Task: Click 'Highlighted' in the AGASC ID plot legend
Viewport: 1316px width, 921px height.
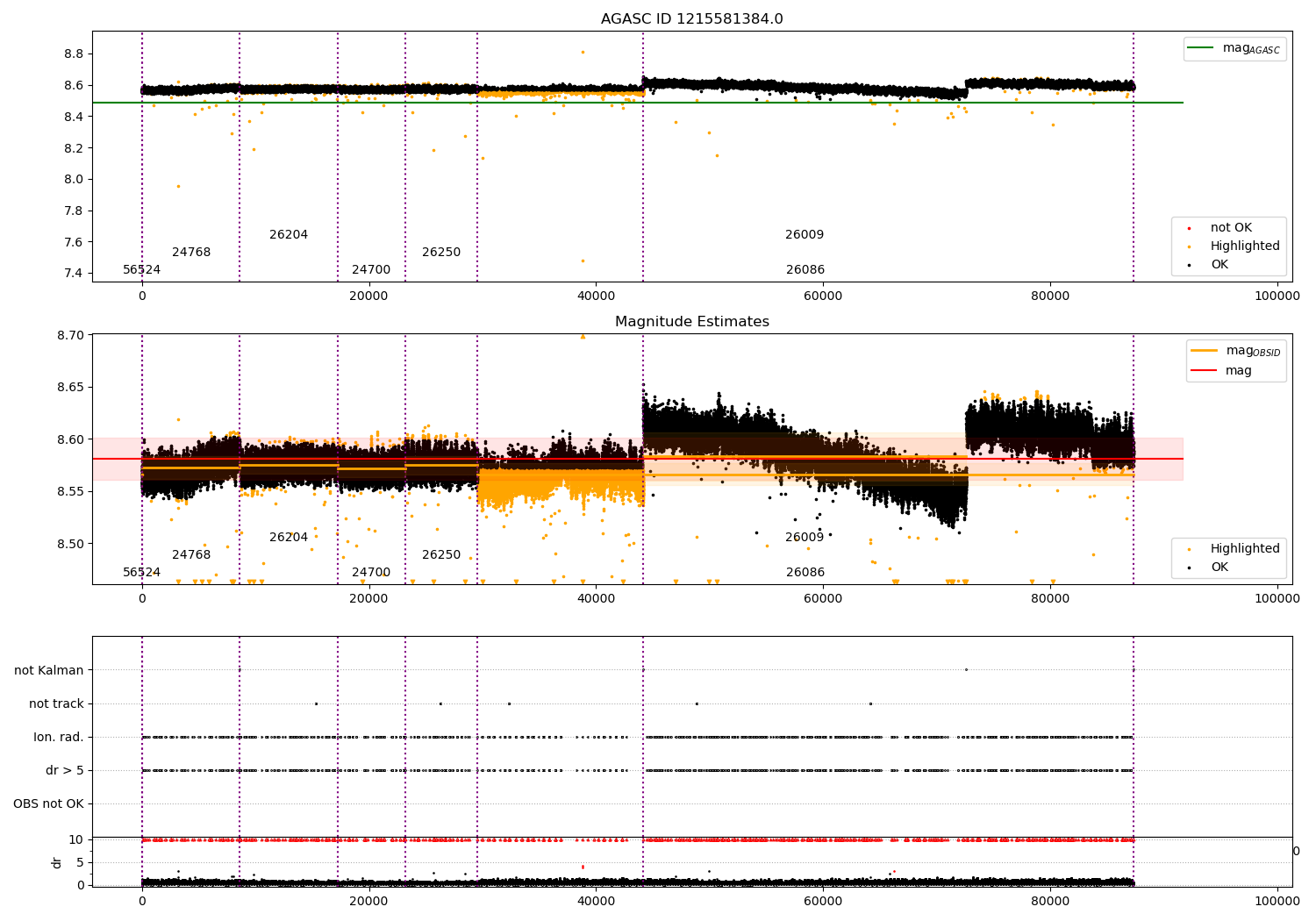Action: pos(1245,246)
